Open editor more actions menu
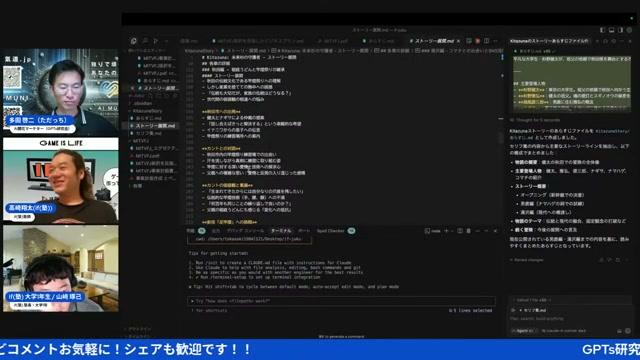 click(496, 41)
